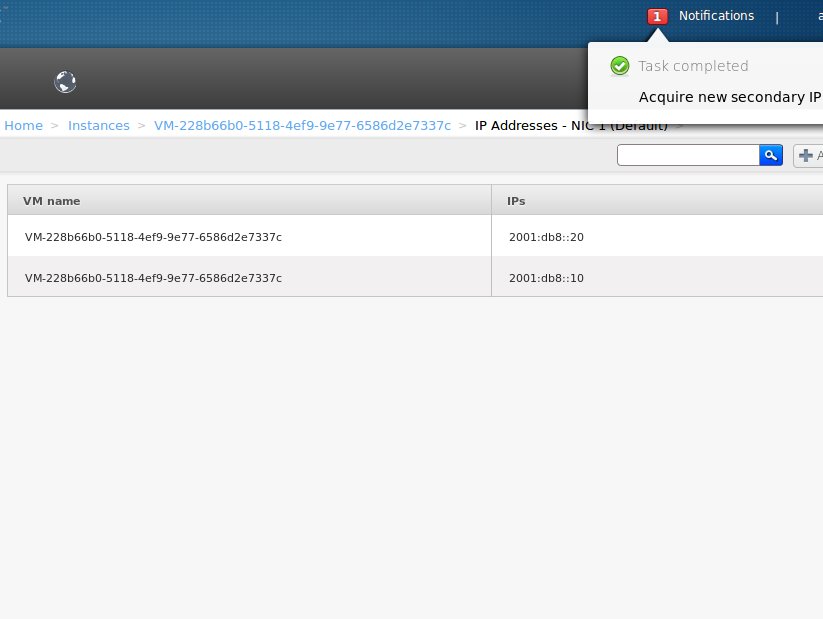Screen dimensions: 823x619
Task: Click the Task completed notification text
Action: tap(693, 66)
